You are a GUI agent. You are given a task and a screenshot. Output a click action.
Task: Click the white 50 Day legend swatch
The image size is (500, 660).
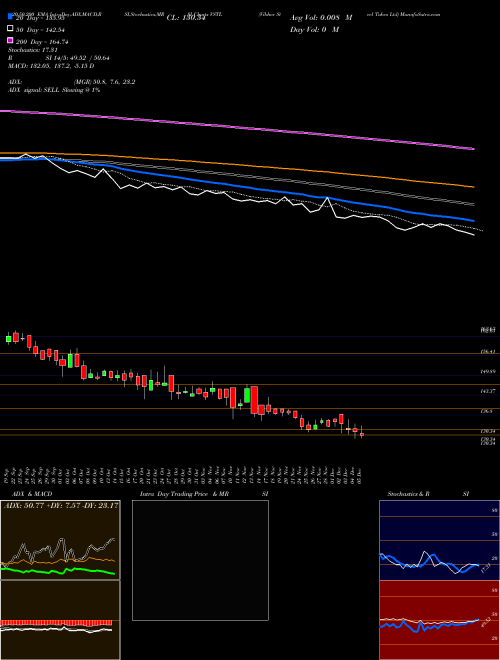(11, 29)
